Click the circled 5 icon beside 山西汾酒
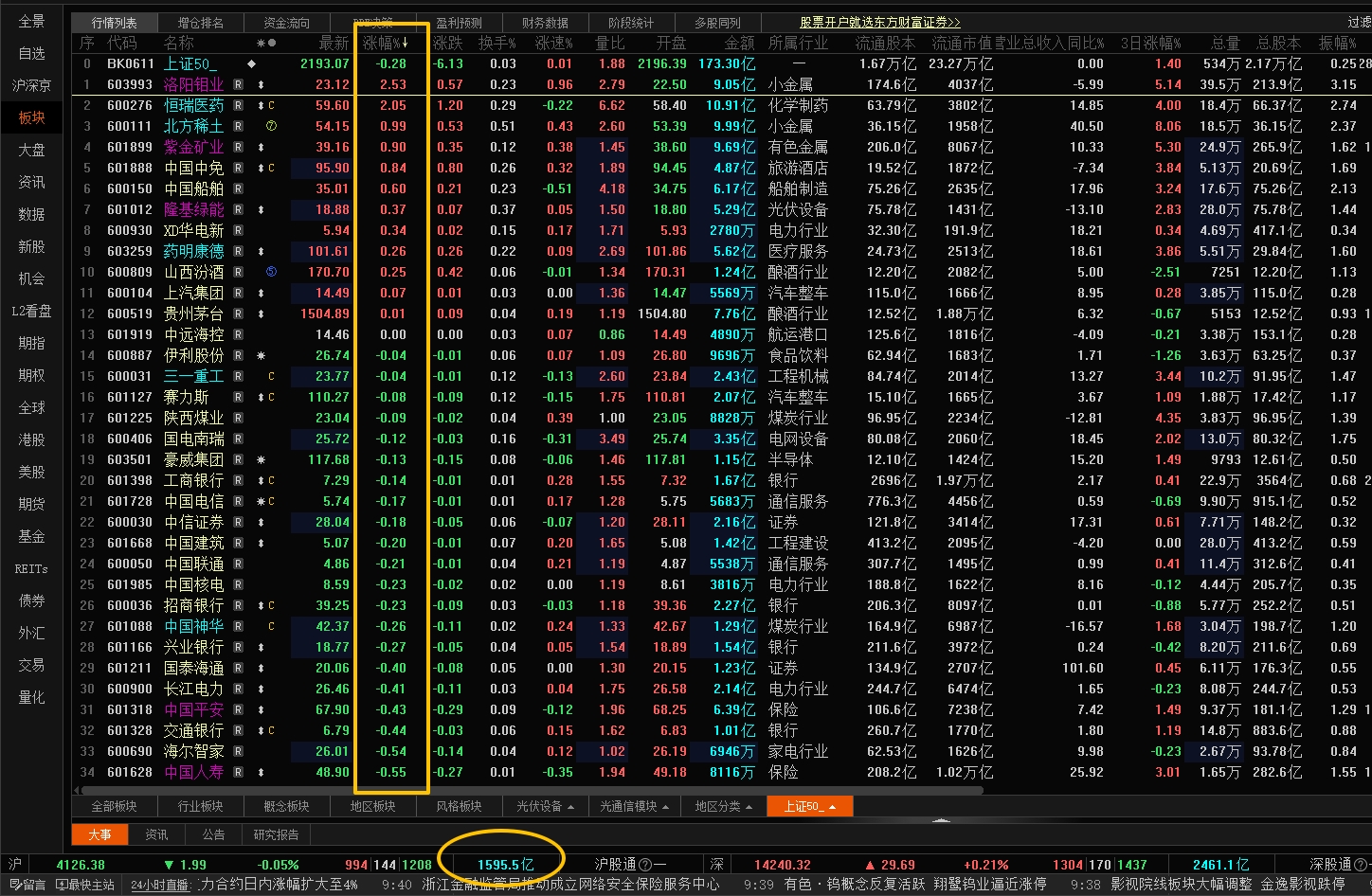 [x=271, y=272]
